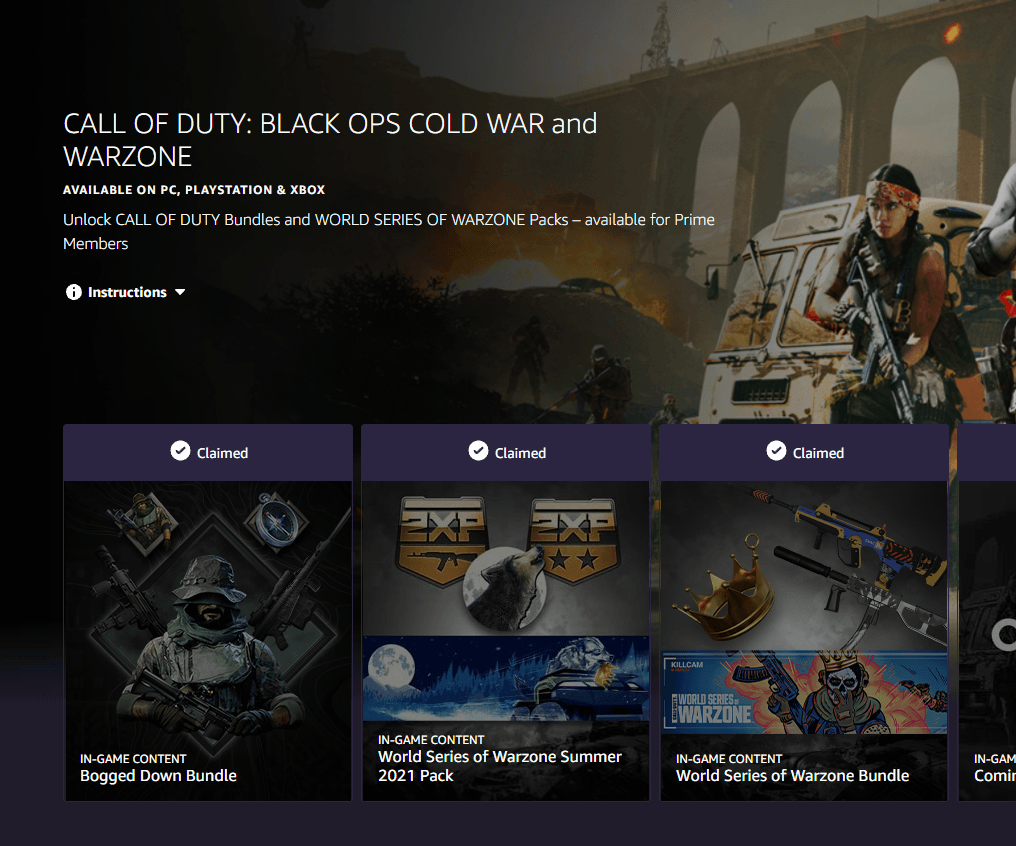Click IN-GAME CONTENT label on World Series of Warzone Bundle
1016x846 pixels.
(729, 759)
